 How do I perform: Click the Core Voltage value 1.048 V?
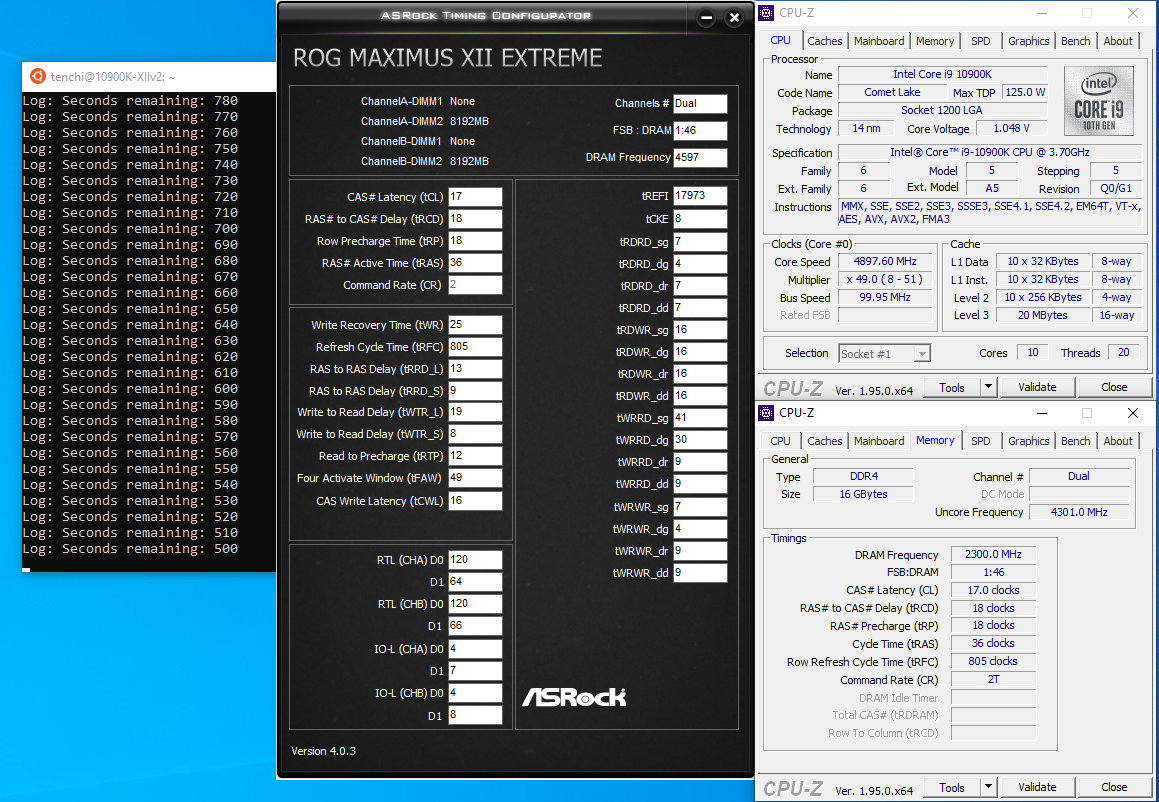(x=1011, y=129)
